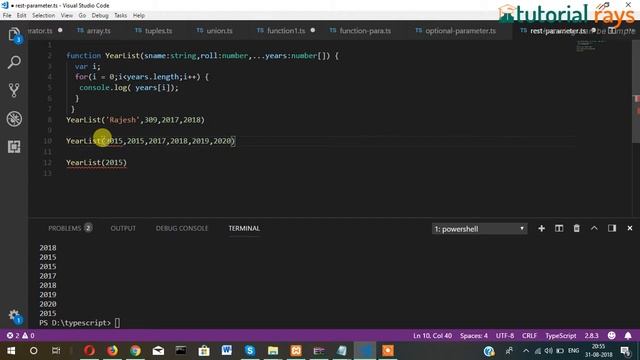Open the File menu
The image size is (640, 360).
[x=7, y=16]
